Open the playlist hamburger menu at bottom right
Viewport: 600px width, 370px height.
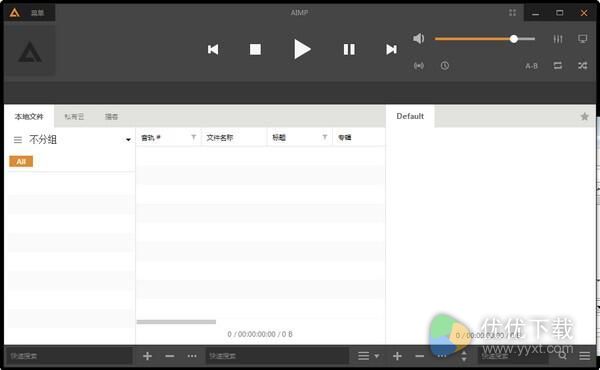point(584,356)
